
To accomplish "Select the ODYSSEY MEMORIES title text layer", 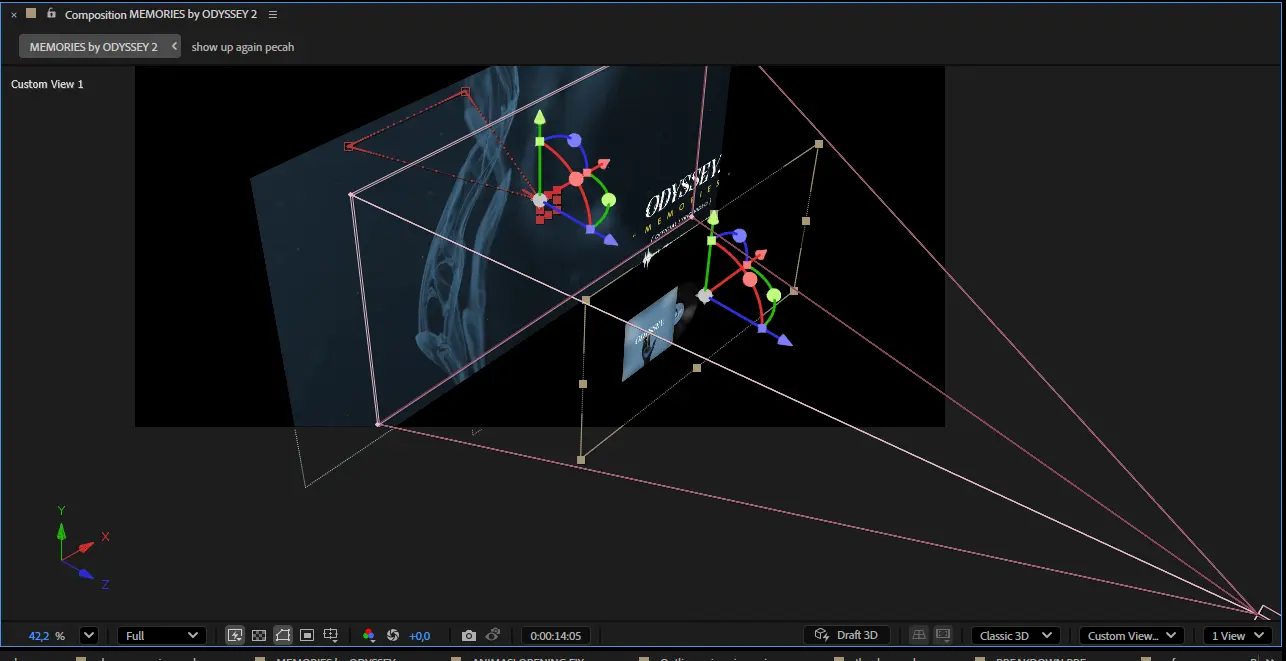I will (x=685, y=200).
